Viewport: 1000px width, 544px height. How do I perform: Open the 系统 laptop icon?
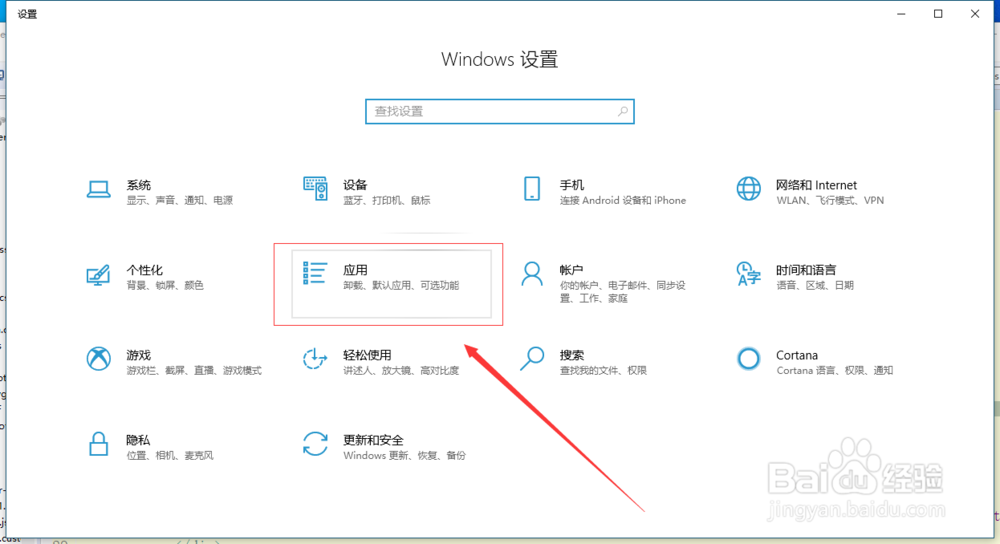(98, 189)
